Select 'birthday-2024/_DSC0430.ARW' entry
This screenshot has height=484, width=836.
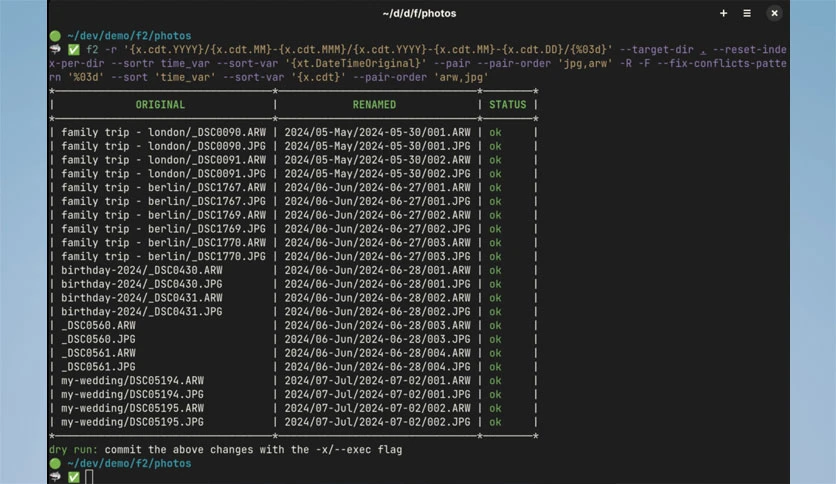click(141, 270)
